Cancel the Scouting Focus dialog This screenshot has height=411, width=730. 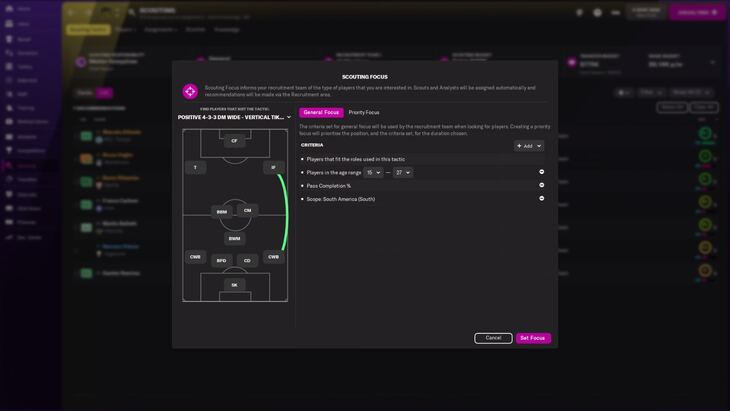pyautogui.click(x=493, y=338)
